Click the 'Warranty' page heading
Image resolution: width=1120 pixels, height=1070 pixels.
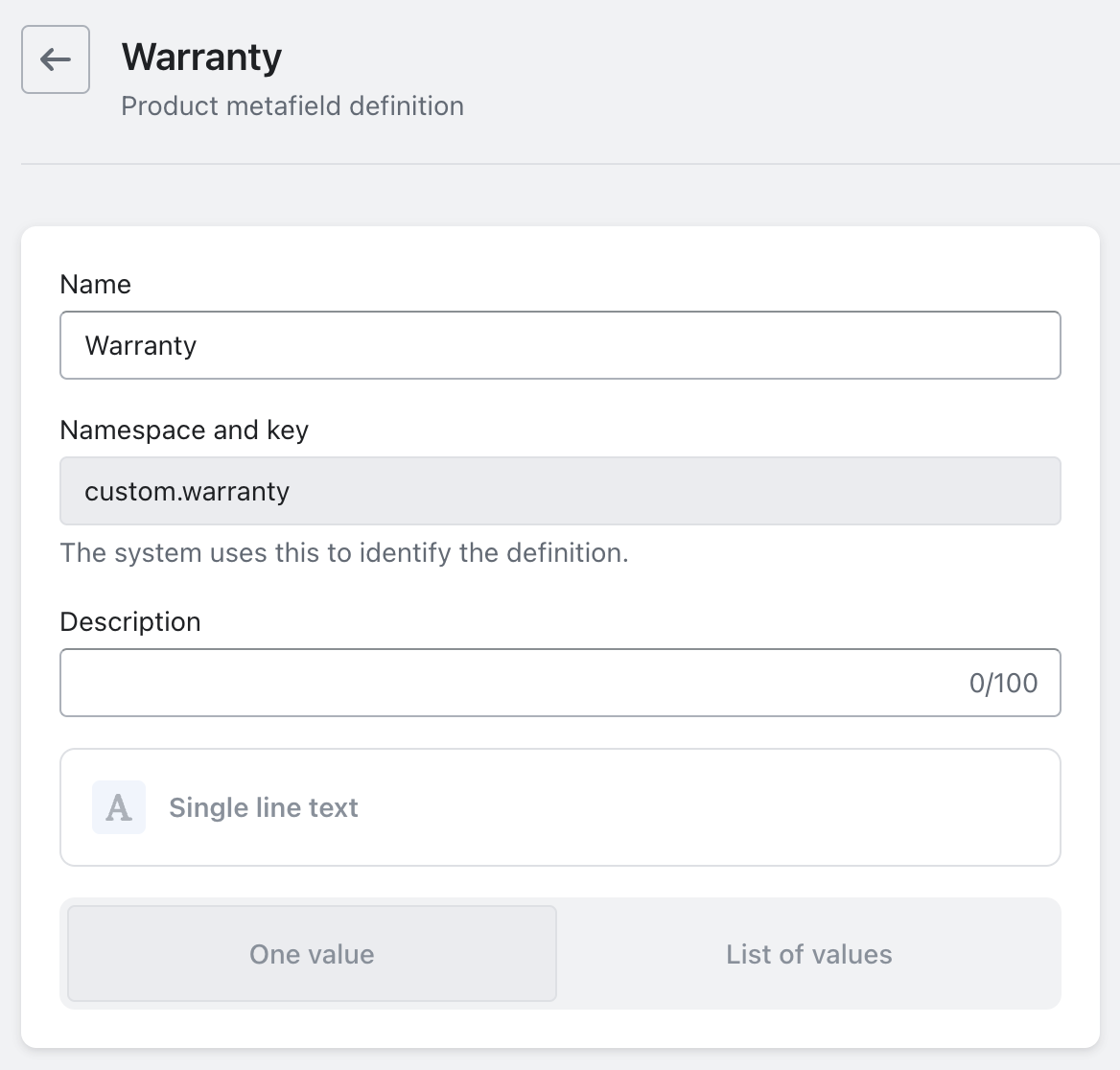201,57
